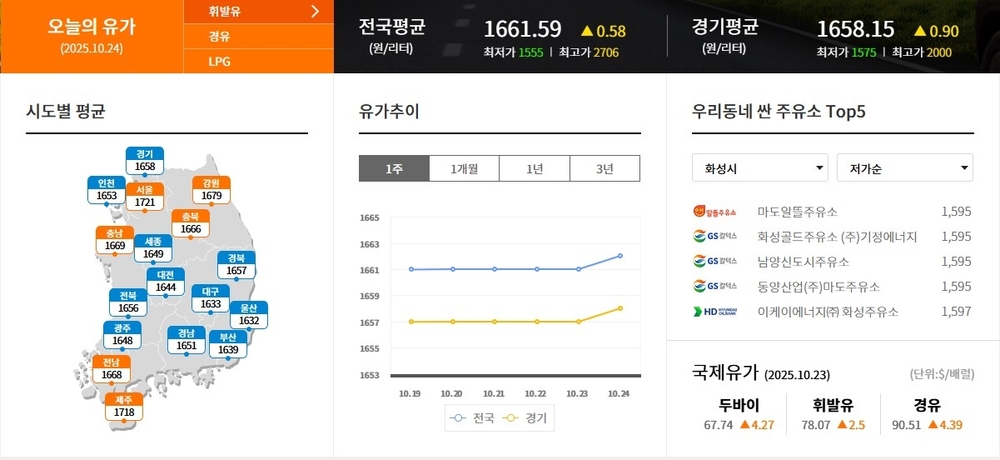
Task: Switch to the 3년 trend tab
Action: (605, 169)
